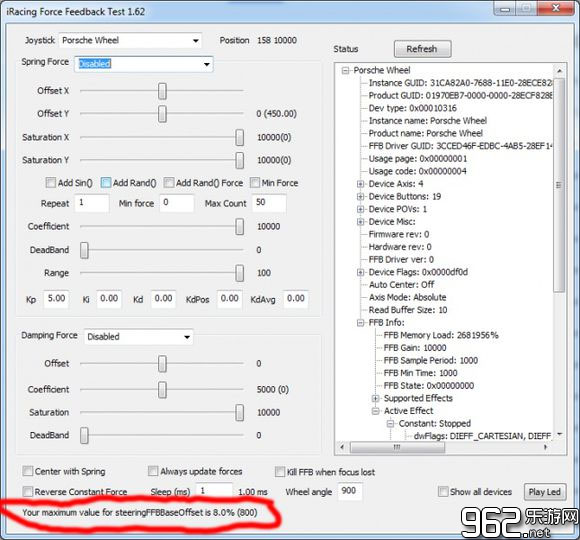Click the Repeat input field
This screenshot has height=540, width=580.
pos(92,203)
